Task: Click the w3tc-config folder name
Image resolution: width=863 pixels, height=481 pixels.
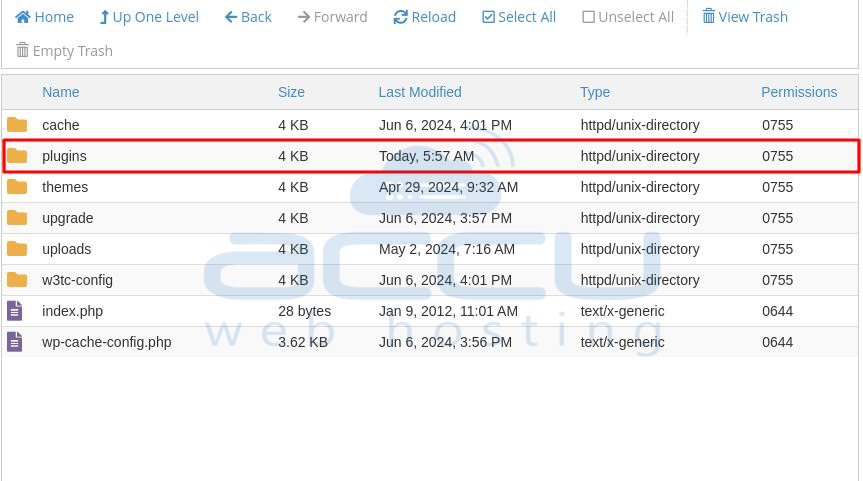Action: pyautogui.click(x=78, y=280)
